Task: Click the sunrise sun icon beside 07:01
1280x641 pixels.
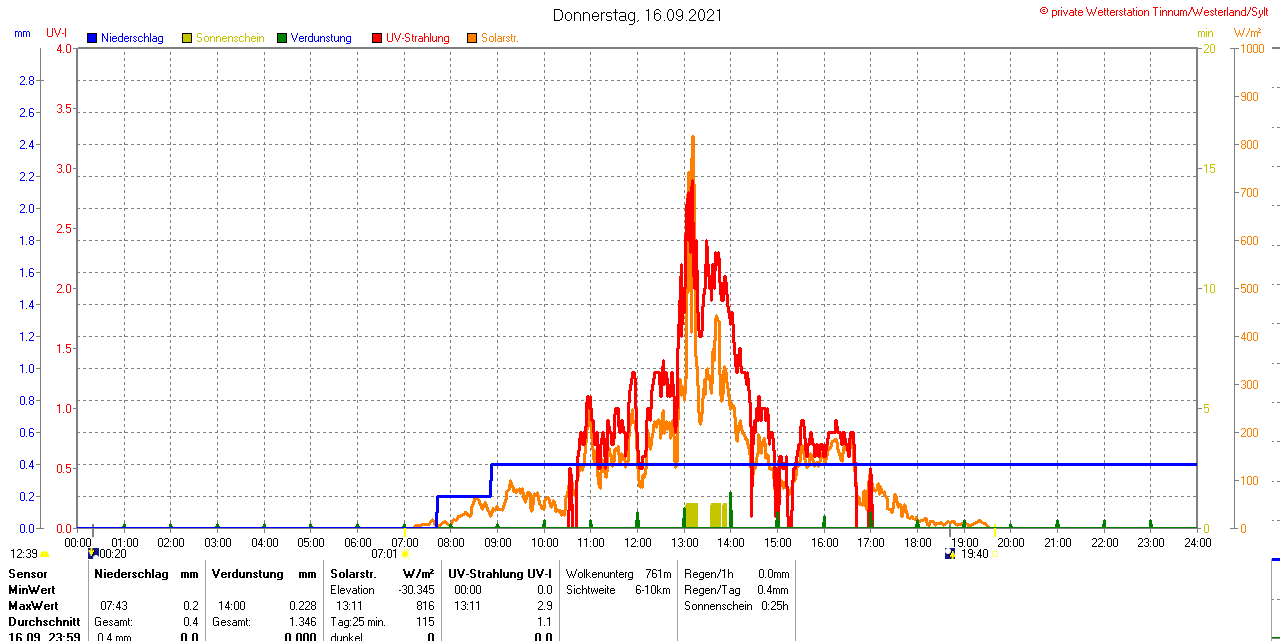Action: tap(405, 553)
